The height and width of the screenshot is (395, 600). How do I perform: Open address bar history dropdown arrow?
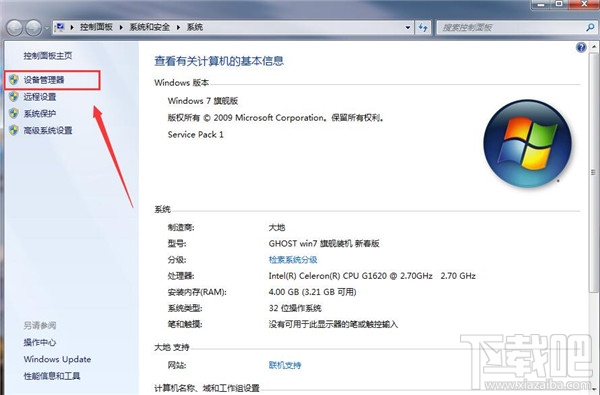tap(408, 28)
